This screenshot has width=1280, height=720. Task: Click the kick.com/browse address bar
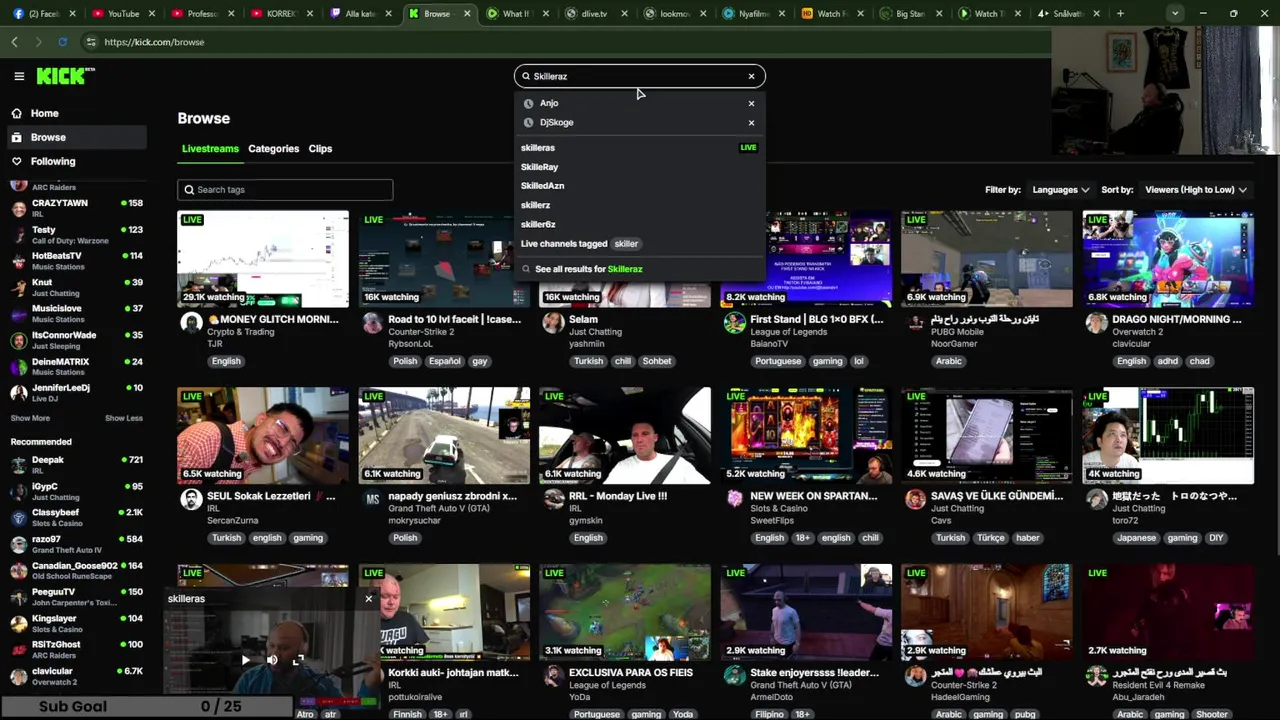tap(560, 42)
